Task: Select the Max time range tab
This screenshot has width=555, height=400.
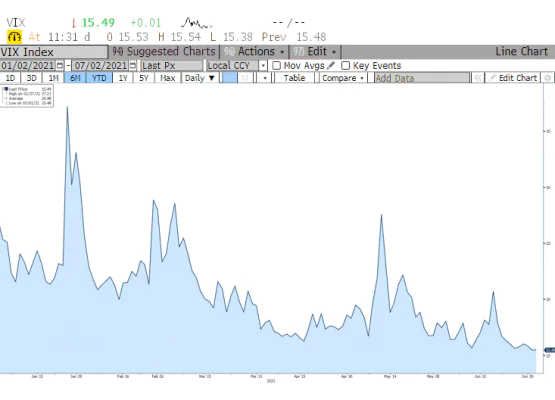Action: click(168, 78)
